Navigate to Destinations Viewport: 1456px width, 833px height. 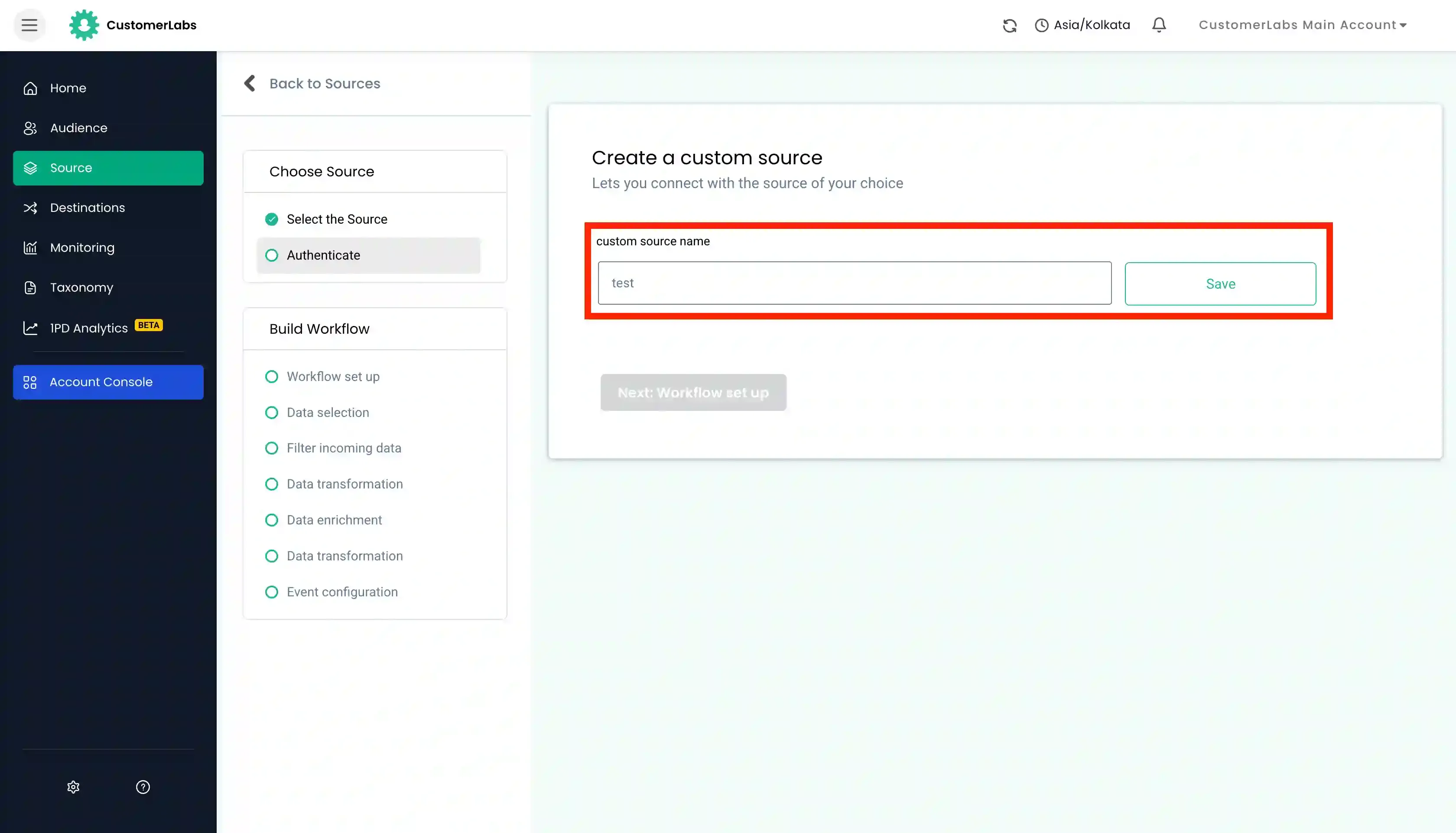(x=108, y=208)
